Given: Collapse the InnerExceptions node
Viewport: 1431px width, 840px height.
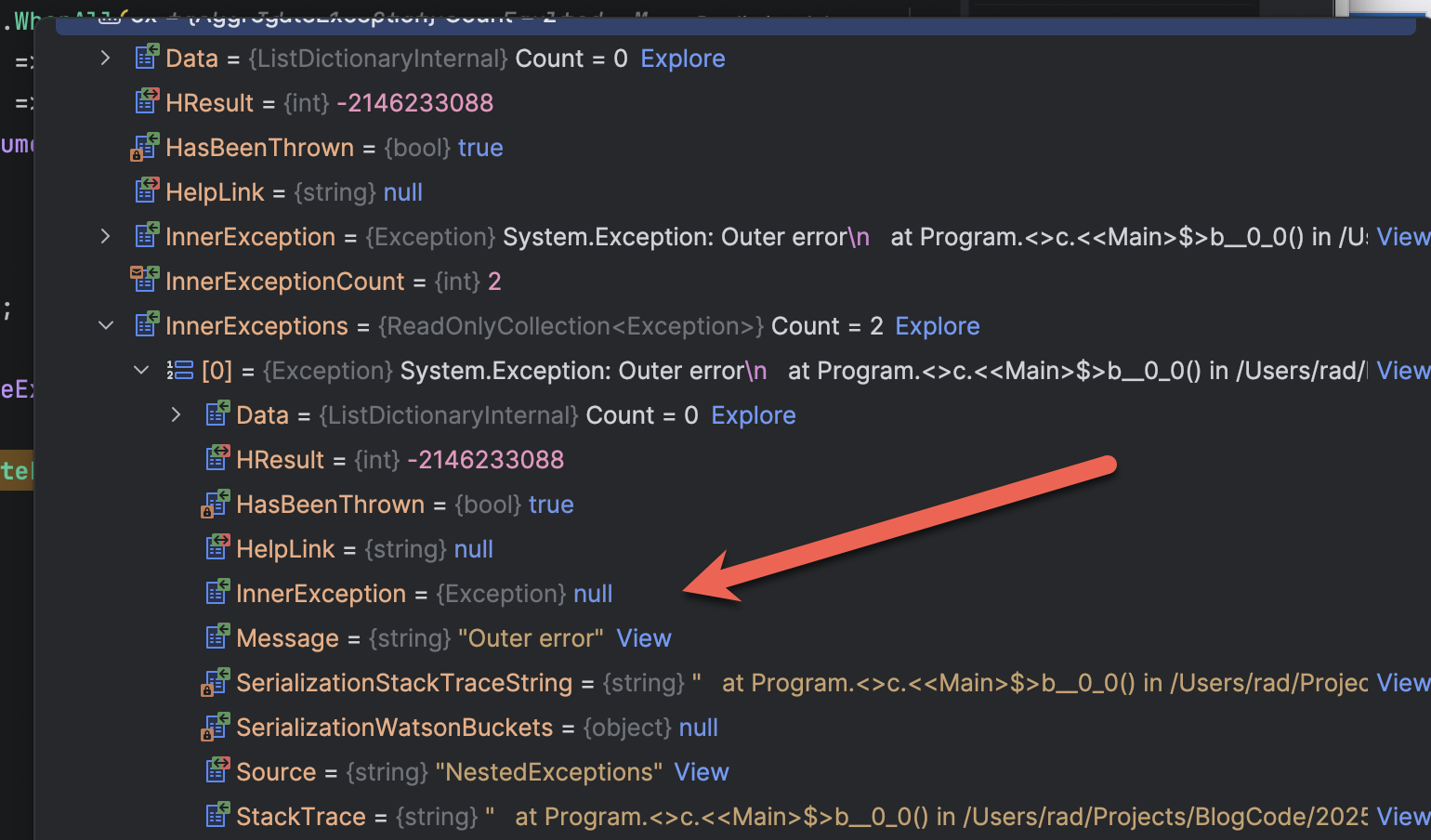Looking at the screenshot, I should (106, 325).
